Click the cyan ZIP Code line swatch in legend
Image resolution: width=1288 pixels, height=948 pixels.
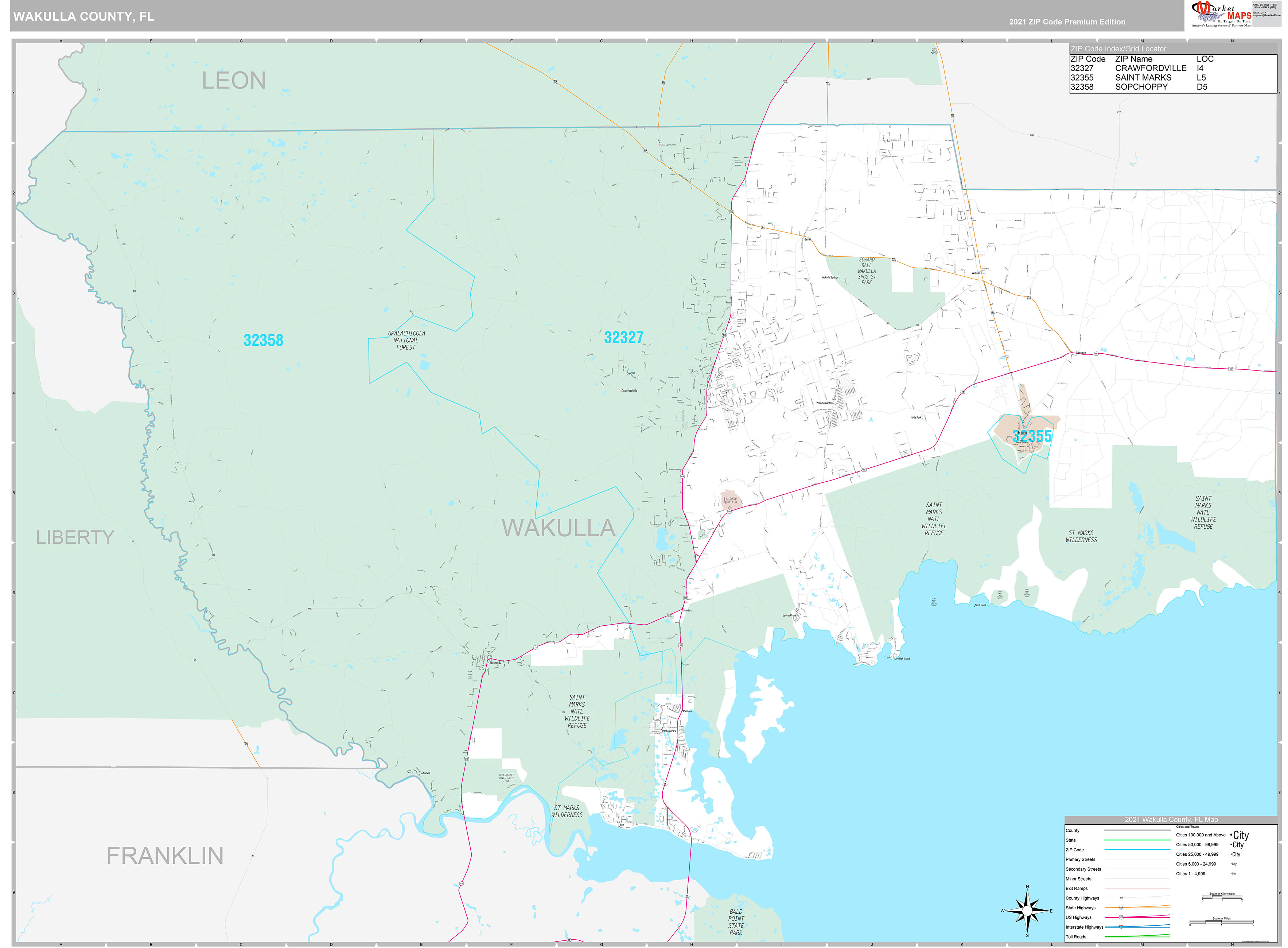1136,850
